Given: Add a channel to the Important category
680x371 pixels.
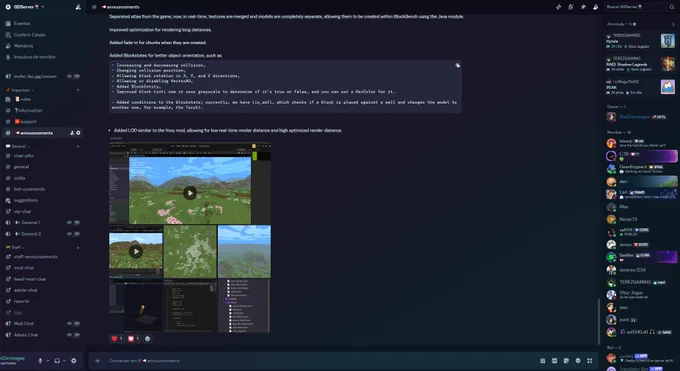Looking at the screenshot, I should [78, 90].
